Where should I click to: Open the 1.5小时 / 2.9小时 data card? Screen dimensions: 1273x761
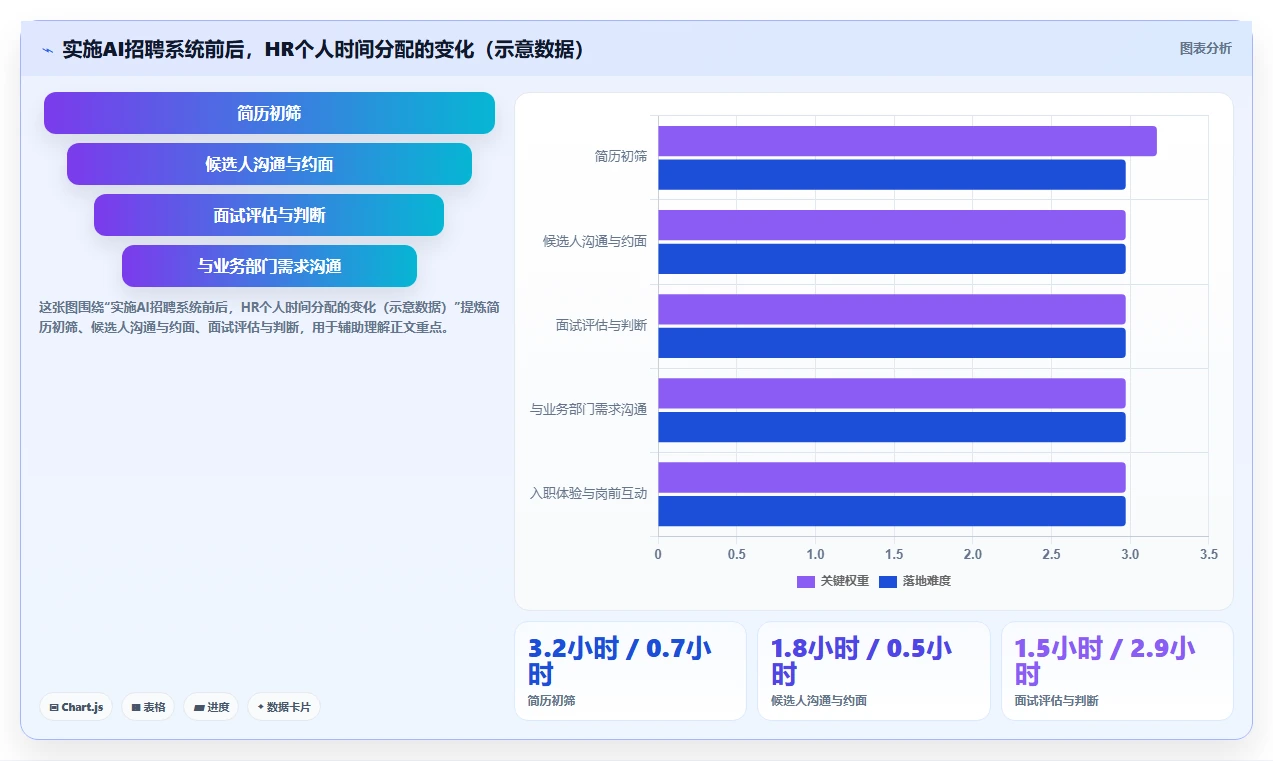pos(1117,671)
